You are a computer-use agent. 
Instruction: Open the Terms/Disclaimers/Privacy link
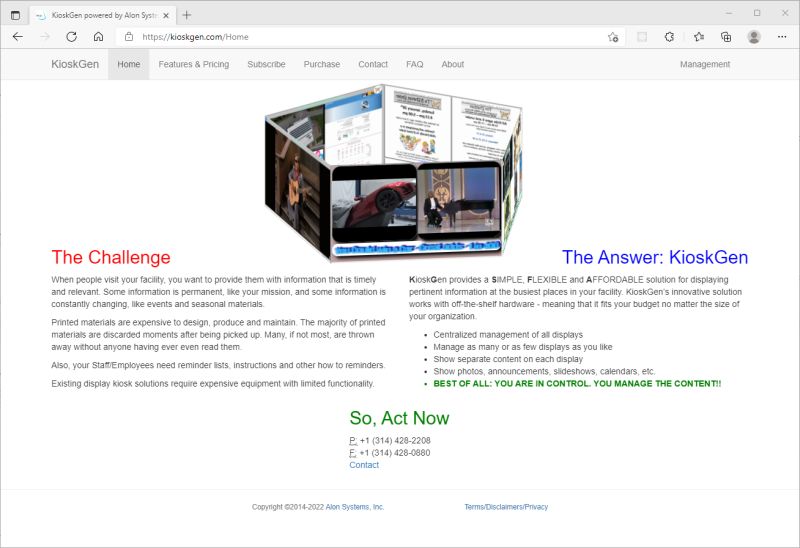506,507
